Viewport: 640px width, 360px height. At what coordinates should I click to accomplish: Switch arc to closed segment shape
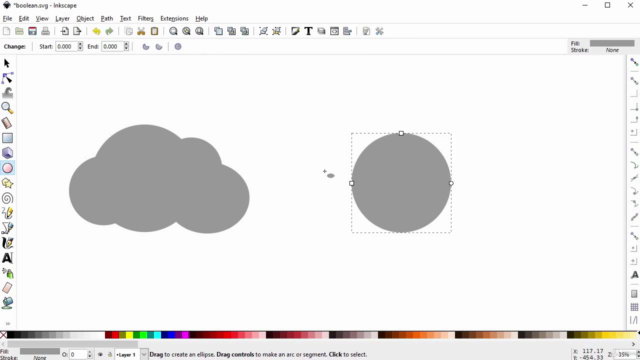coord(146,47)
